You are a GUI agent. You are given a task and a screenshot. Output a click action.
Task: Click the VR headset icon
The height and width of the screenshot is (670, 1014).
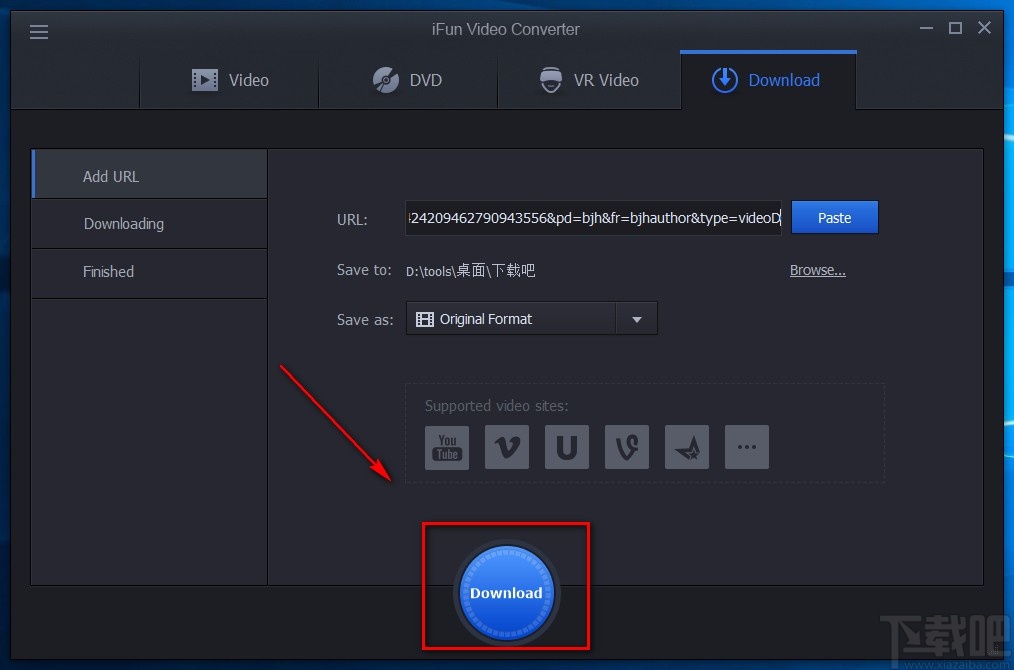(551, 80)
